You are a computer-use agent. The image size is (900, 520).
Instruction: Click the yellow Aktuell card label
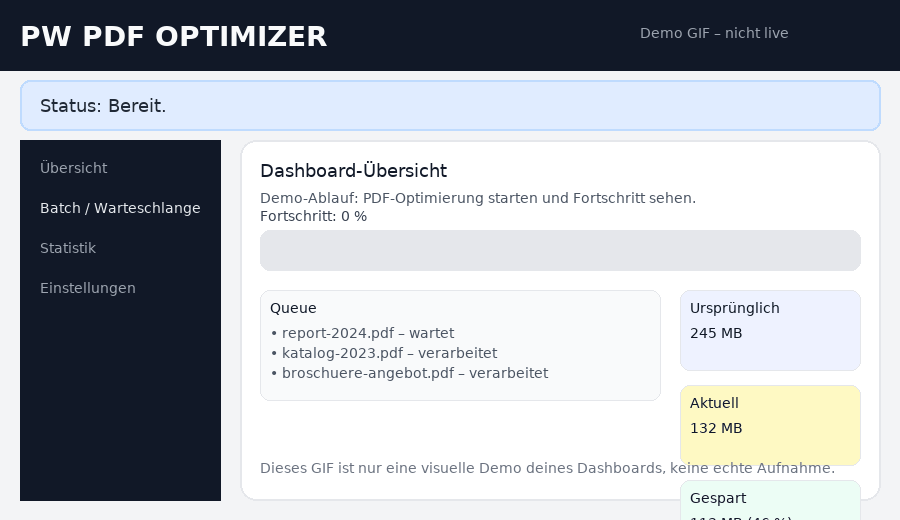point(714,403)
